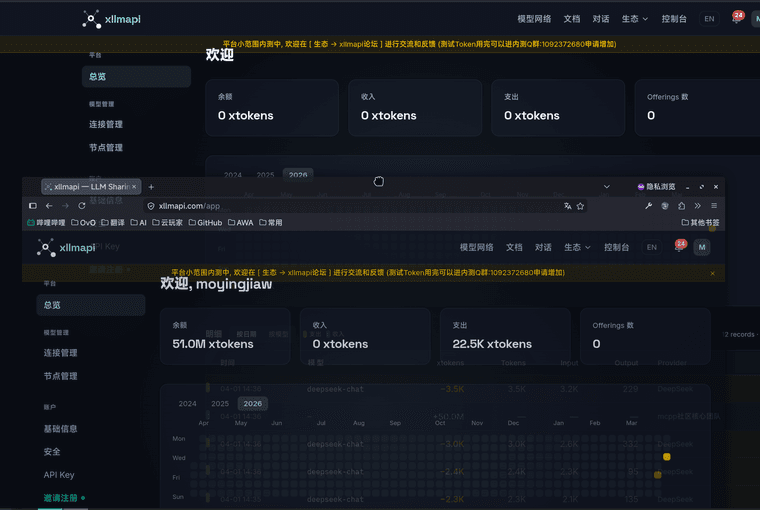Open the browser hamburger application menu
The width and height of the screenshot is (760, 510).
(714, 206)
